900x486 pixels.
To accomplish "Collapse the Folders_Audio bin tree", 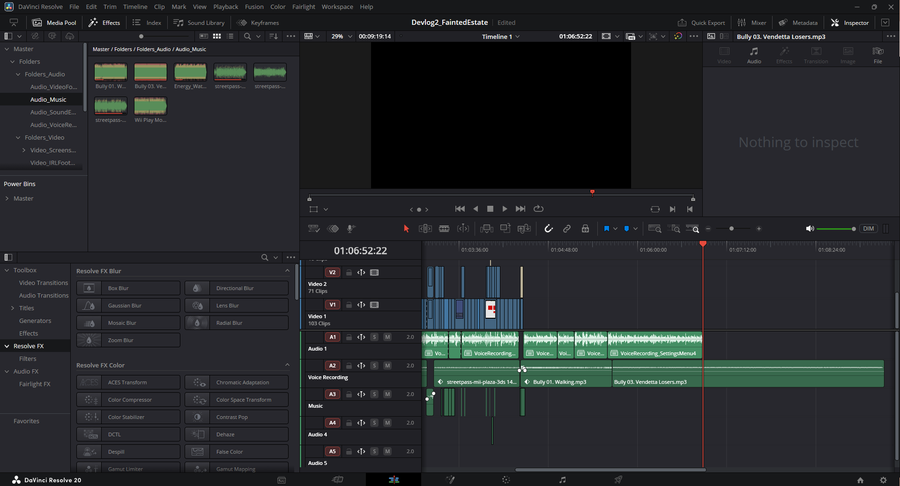I will point(18,74).
